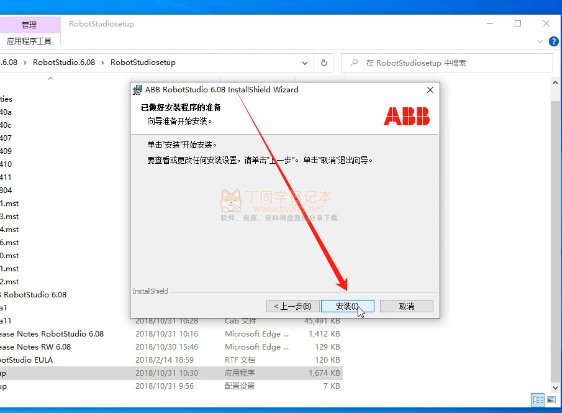
Task: Expand the ribbon with the chevron near help
Action: click(x=540, y=42)
